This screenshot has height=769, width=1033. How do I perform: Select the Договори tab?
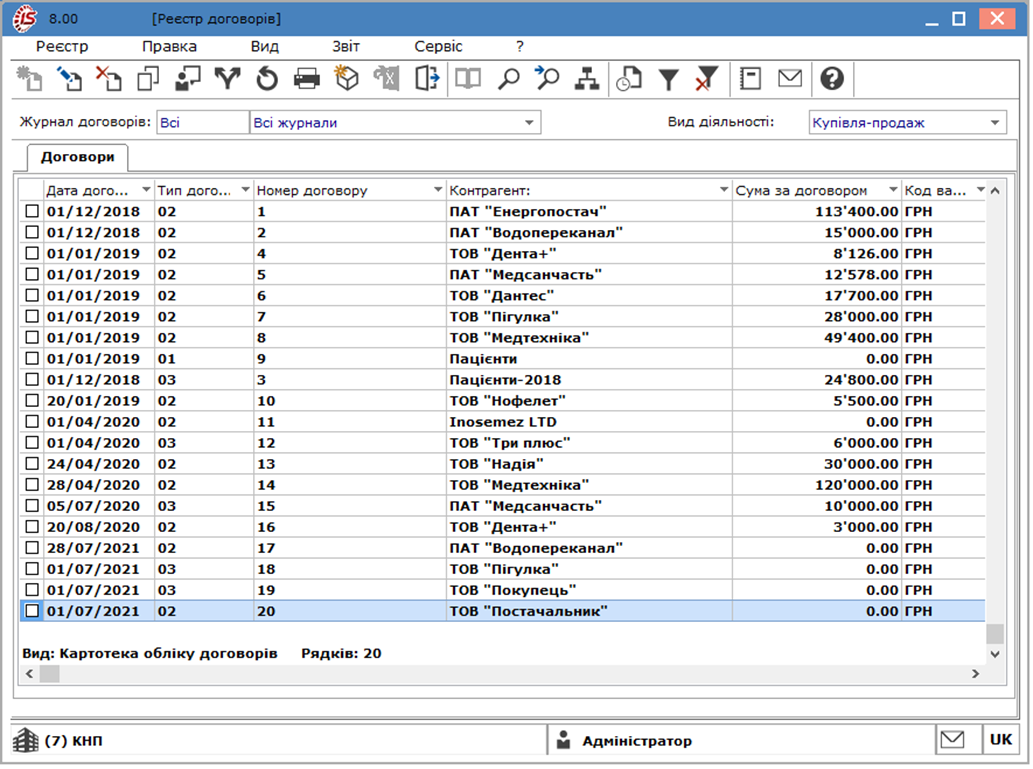point(78,157)
